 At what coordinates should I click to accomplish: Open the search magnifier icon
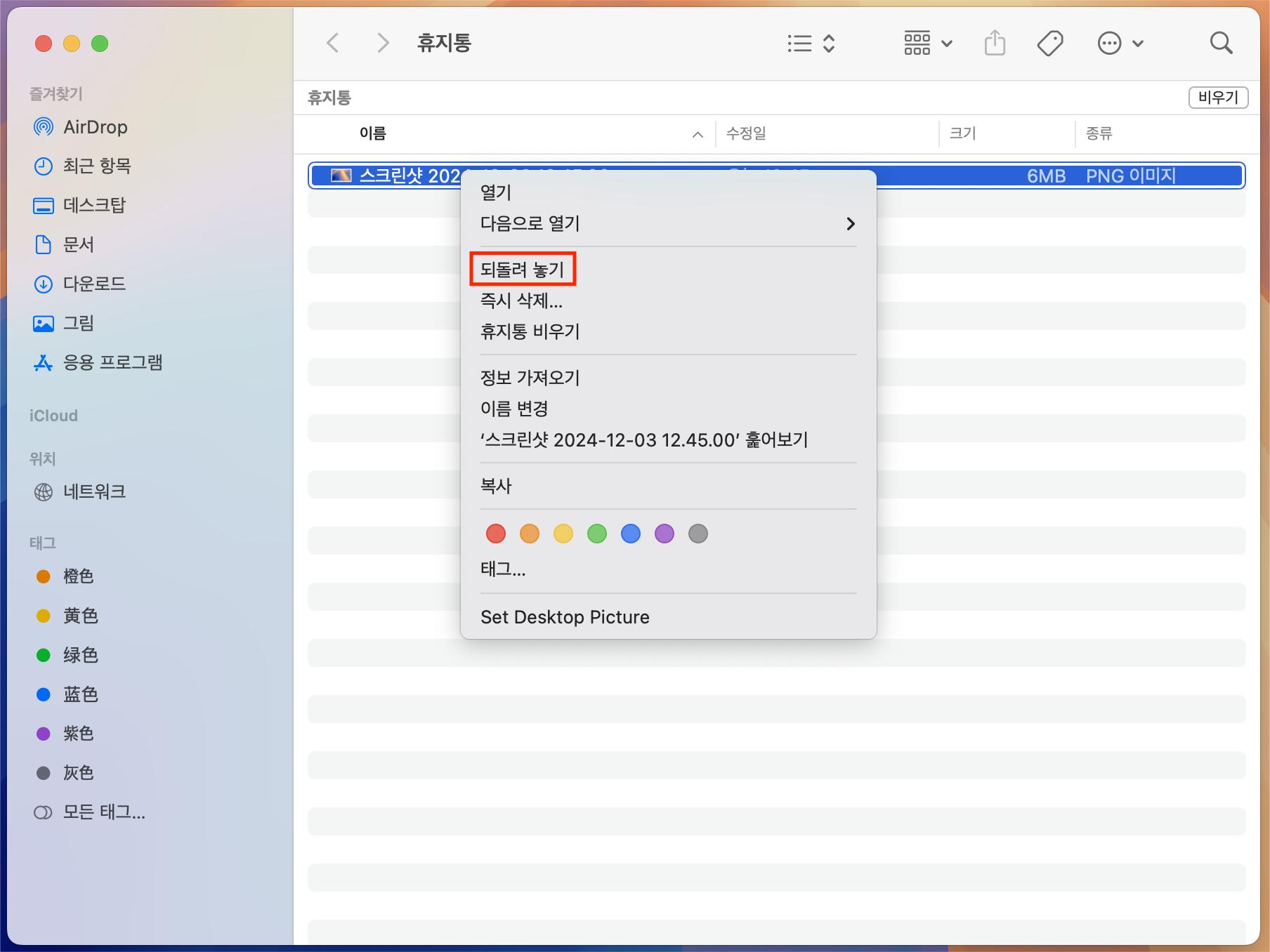[x=1221, y=44]
